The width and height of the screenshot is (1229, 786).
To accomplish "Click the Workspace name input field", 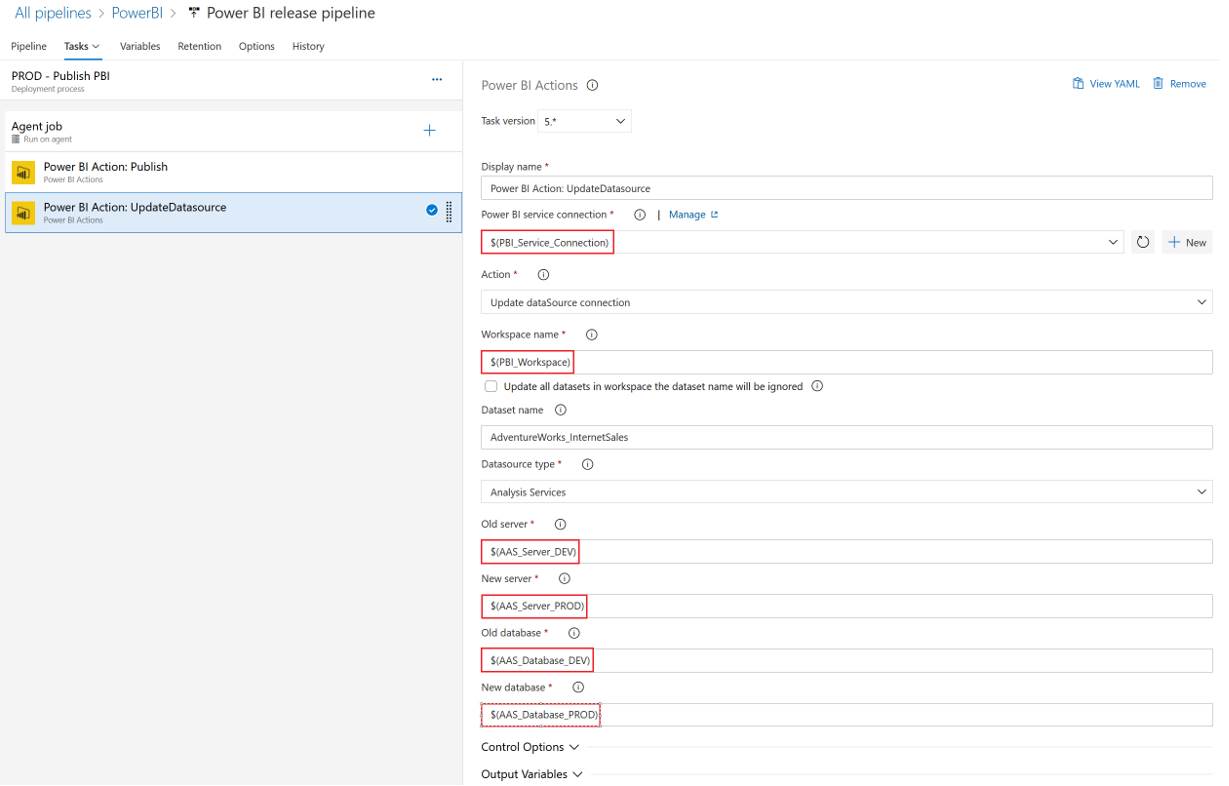I will 847,362.
